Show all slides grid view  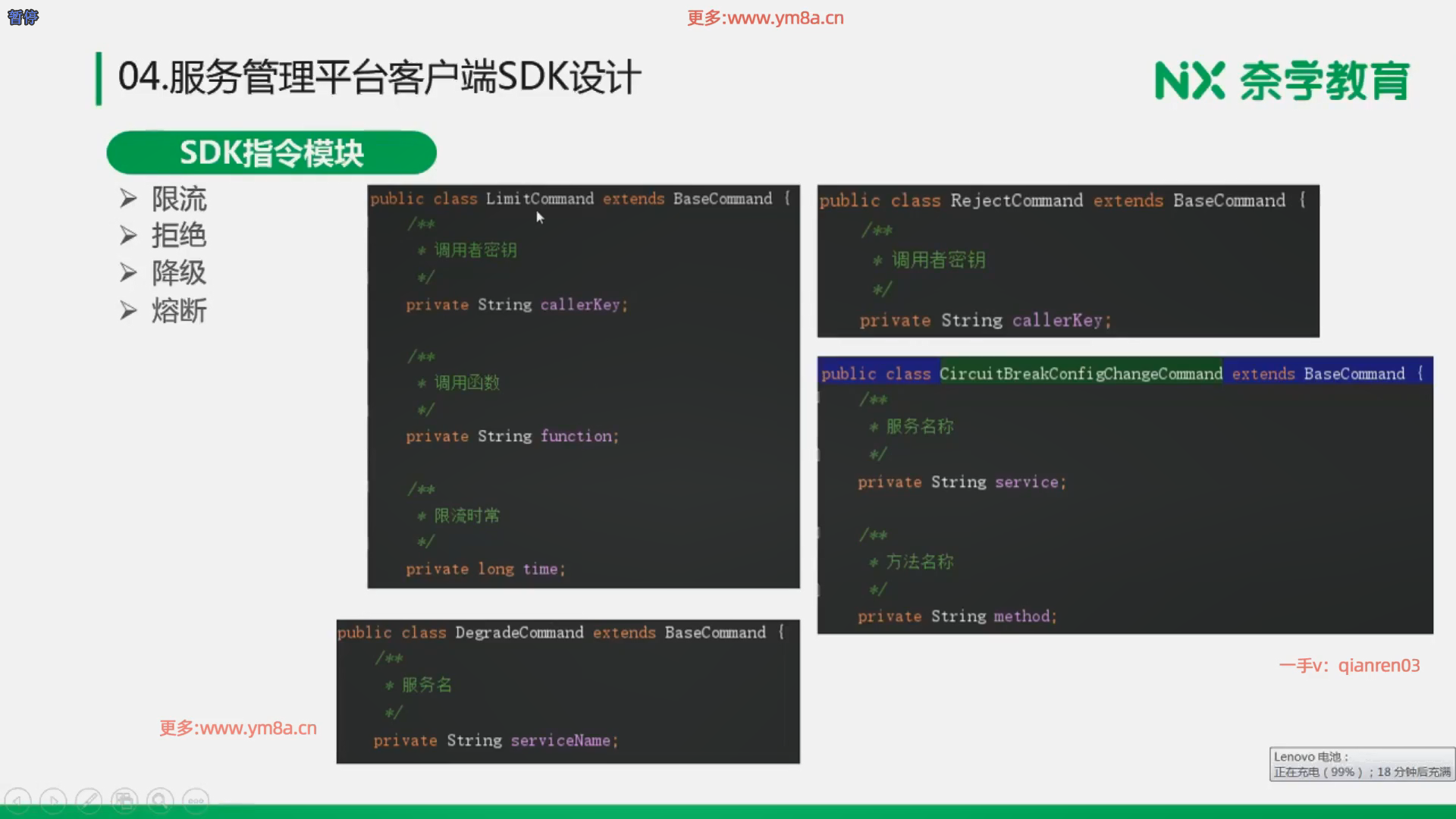(x=124, y=801)
